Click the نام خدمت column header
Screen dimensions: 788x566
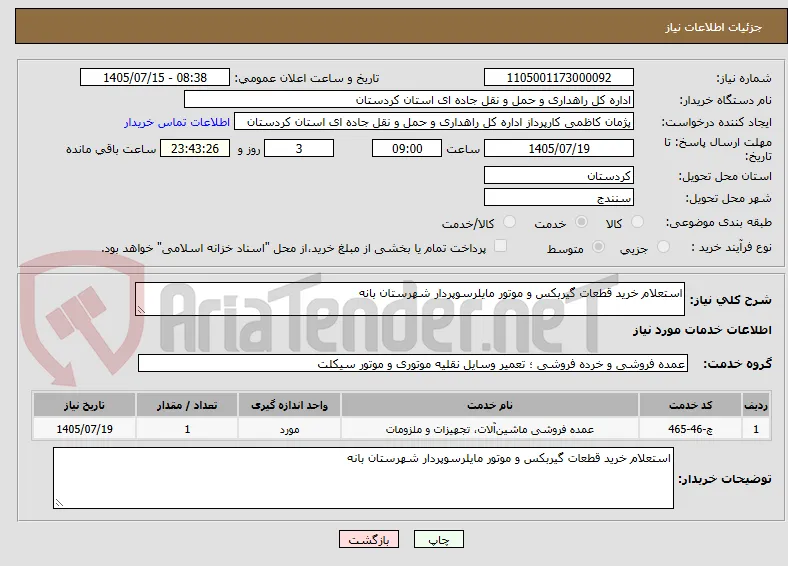490,405
